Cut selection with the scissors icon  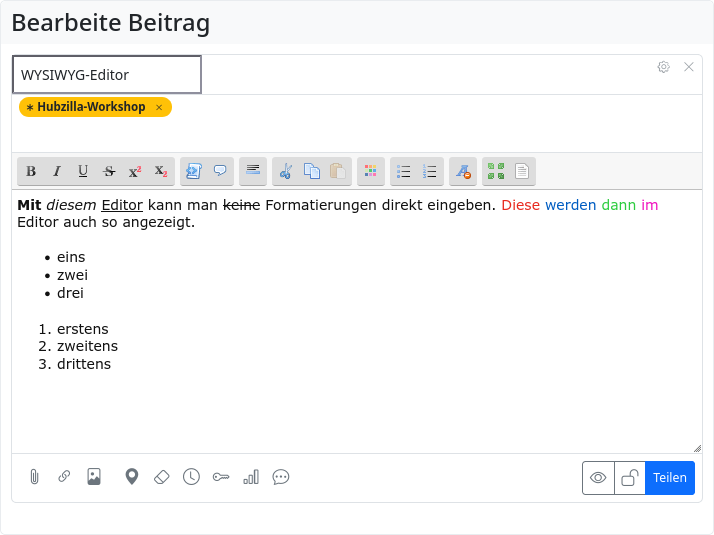(285, 171)
